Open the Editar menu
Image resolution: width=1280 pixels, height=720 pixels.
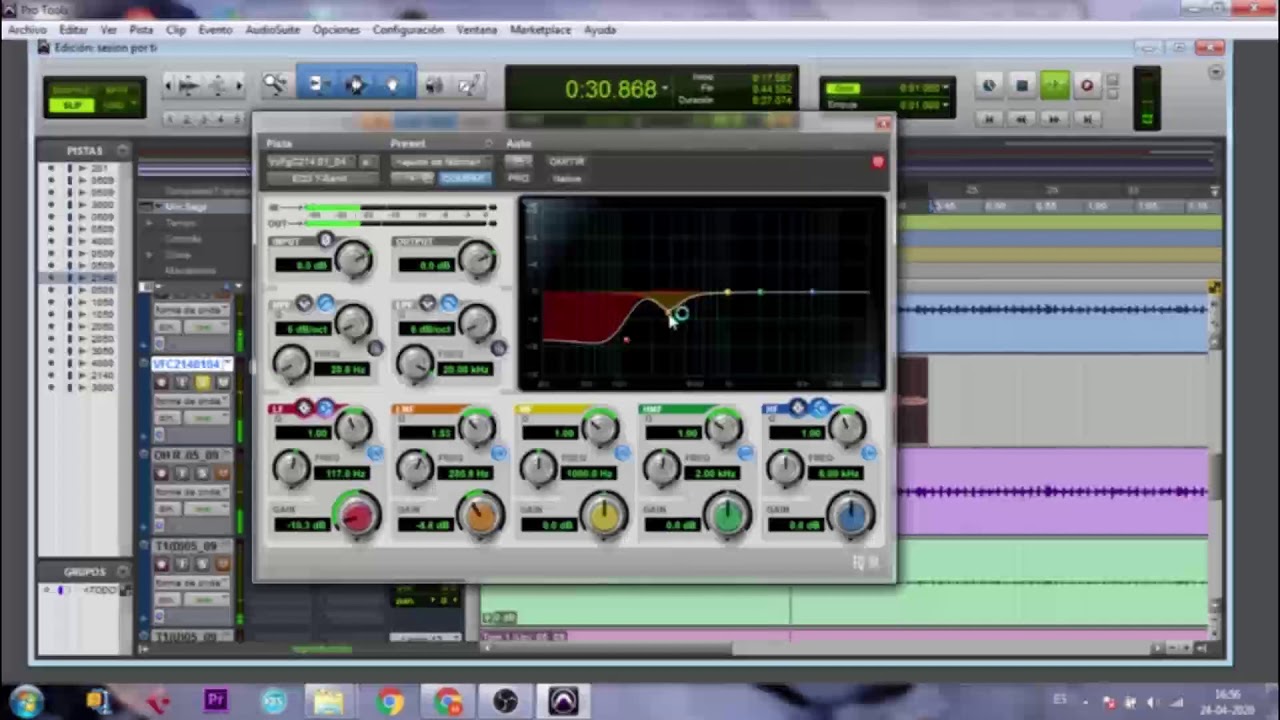[x=73, y=30]
